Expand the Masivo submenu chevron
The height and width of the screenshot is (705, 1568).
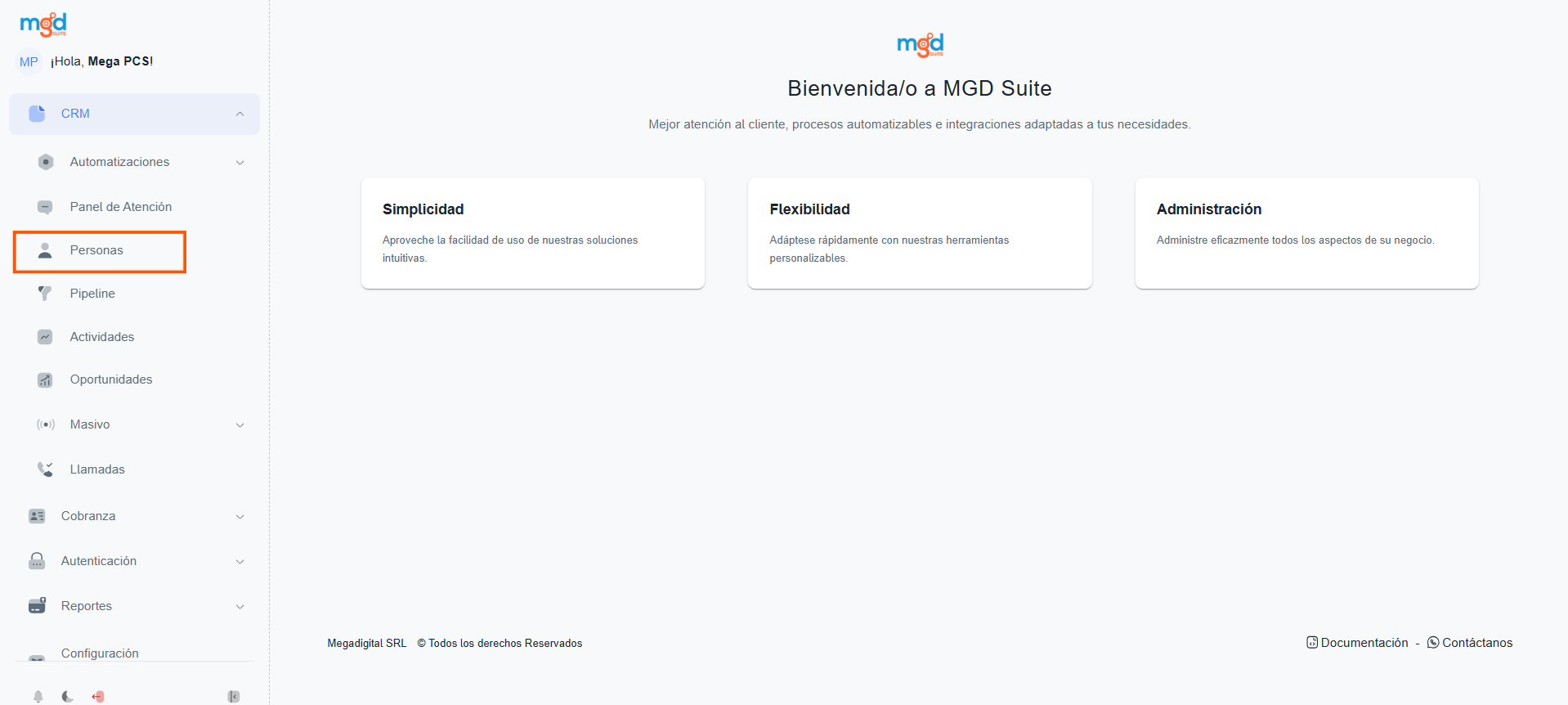pos(240,424)
